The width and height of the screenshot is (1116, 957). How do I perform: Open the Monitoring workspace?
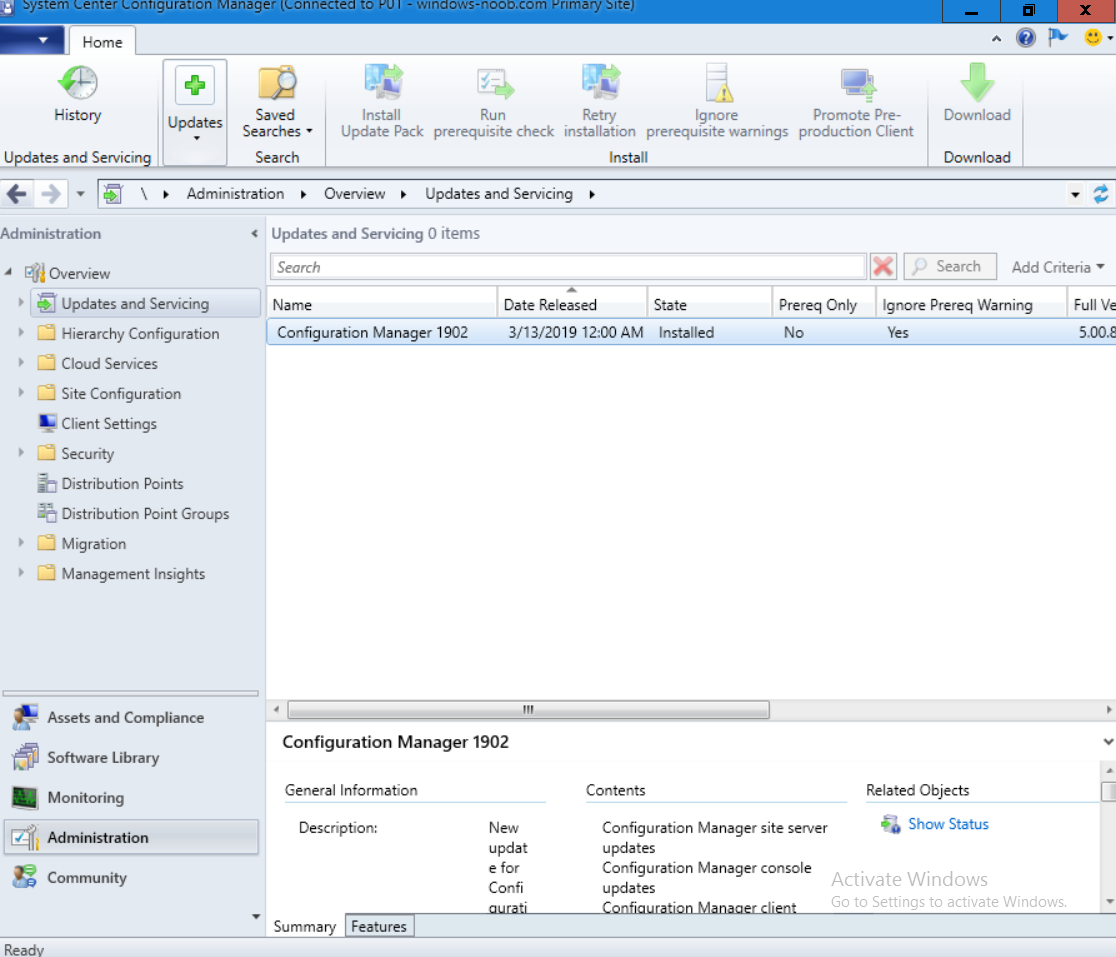click(131, 798)
